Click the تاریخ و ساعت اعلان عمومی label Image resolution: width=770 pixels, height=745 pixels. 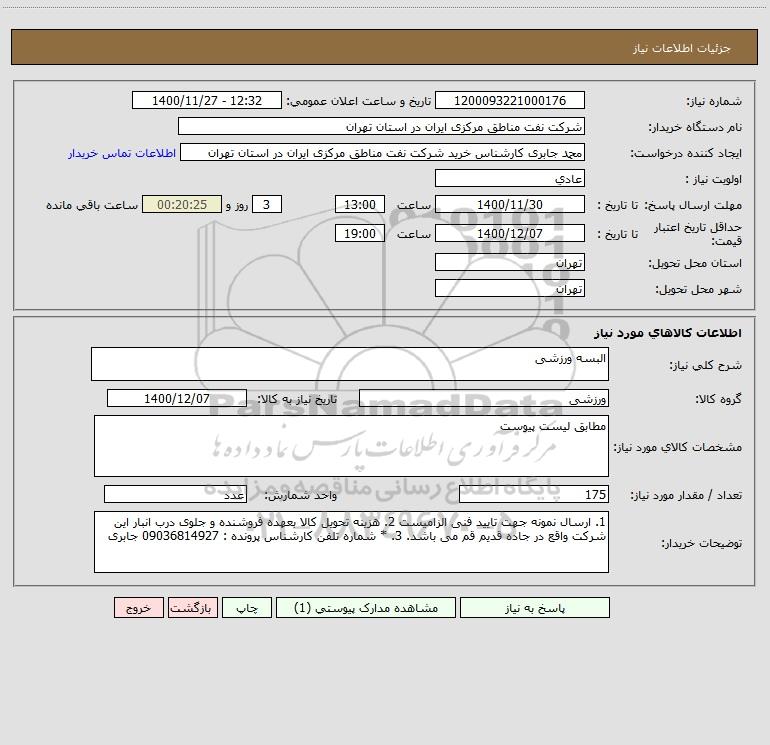point(359,101)
